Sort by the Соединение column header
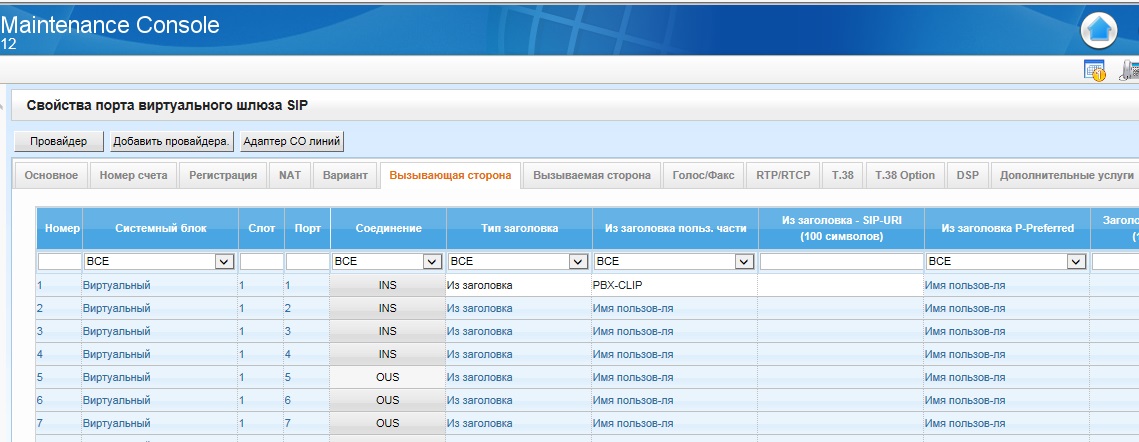This screenshot has height=442, width=1139. pos(388,228)
